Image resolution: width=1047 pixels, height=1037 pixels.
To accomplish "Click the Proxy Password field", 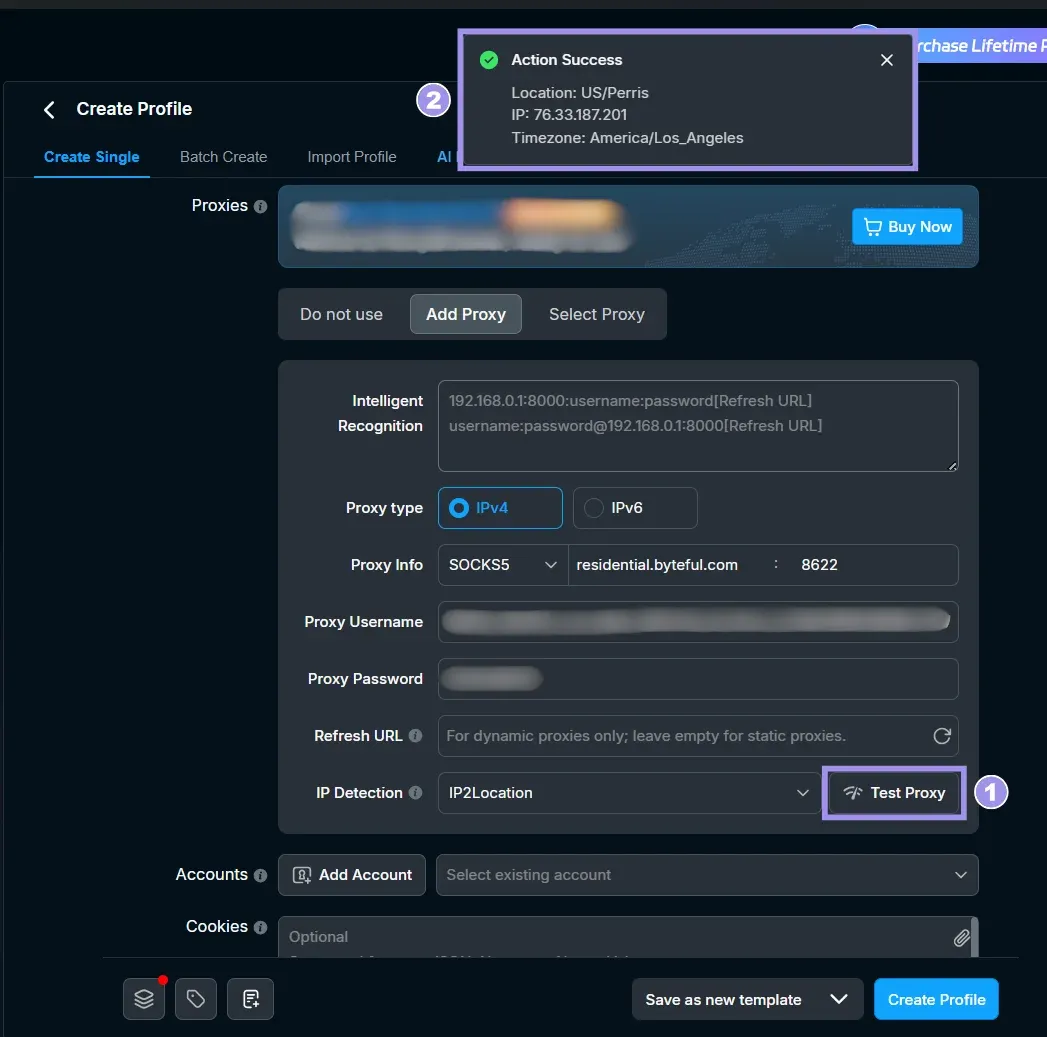I will coord(698,679).
